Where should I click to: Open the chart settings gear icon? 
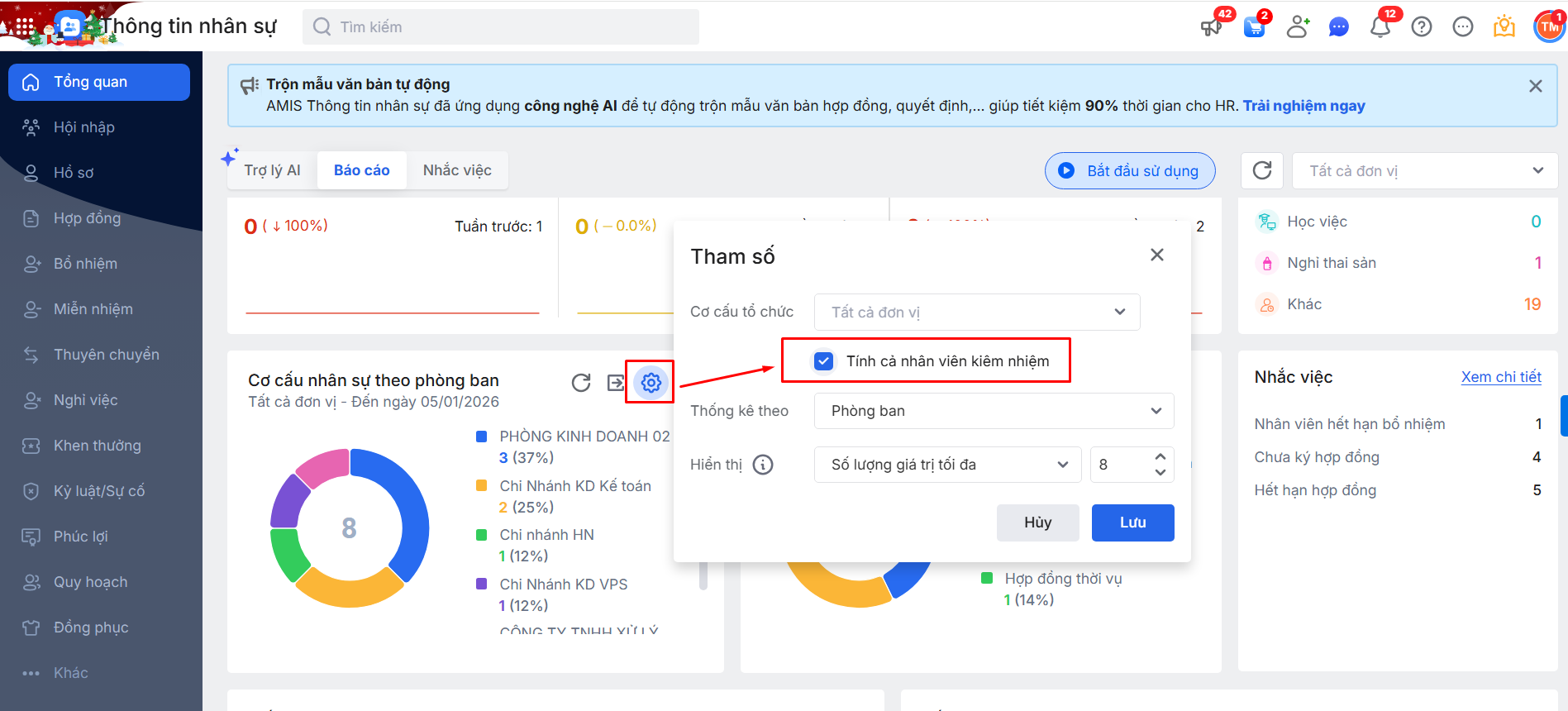(651, 382)
